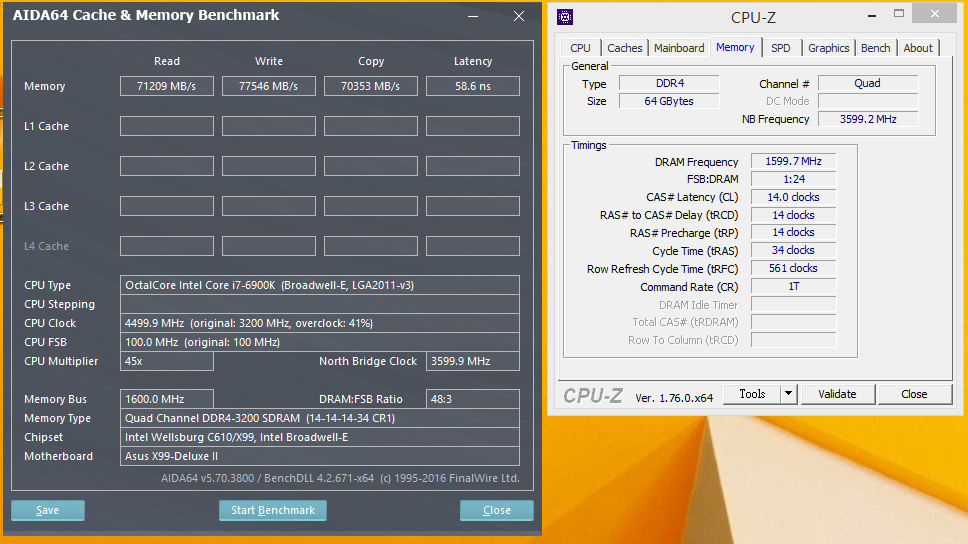Click DRAM Frequency value 1599.7 MHz
This screenshot has height=544, width=968.
point(793,161)
